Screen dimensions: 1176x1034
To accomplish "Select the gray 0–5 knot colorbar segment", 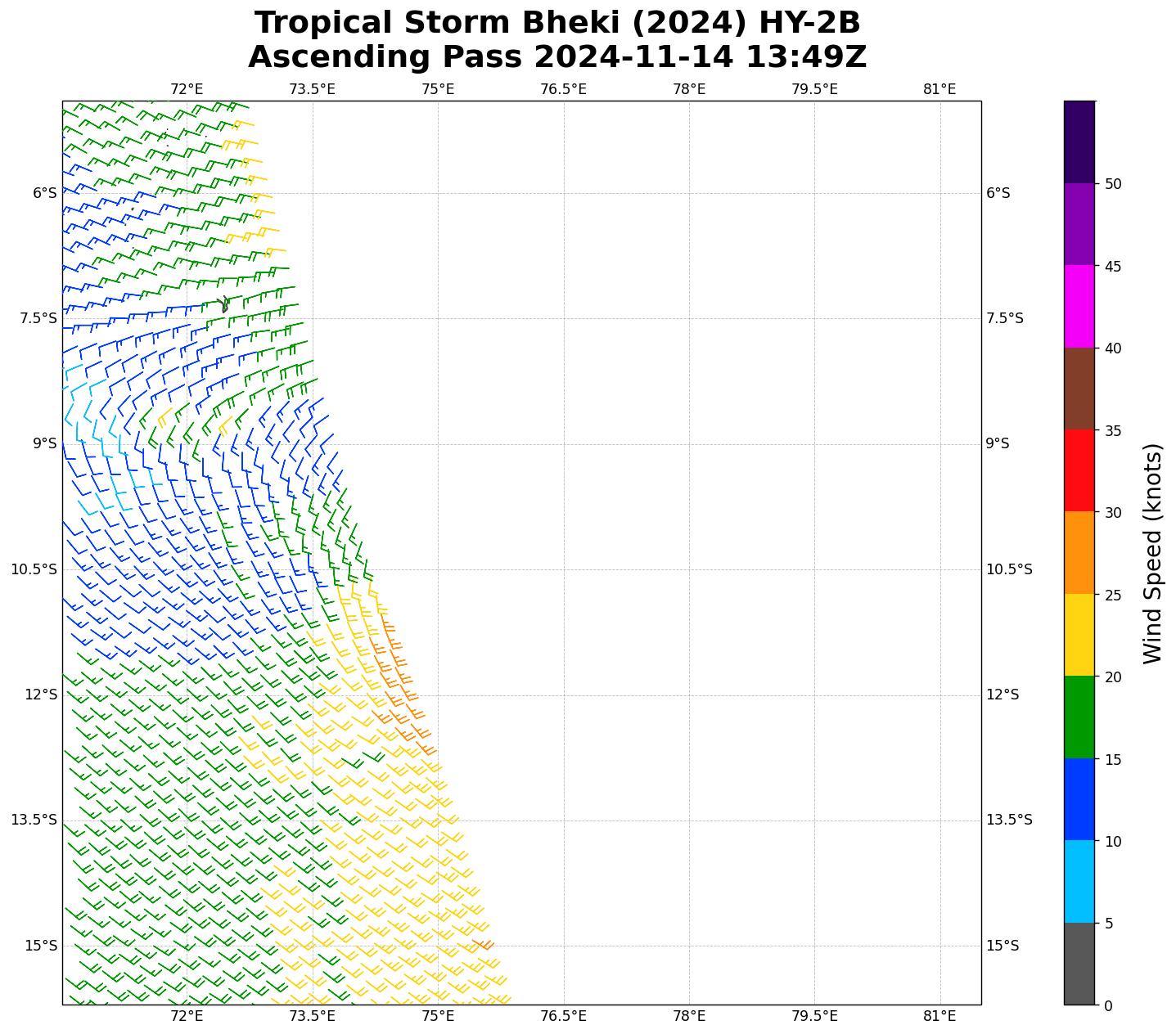I will [x=1079, y=964].
